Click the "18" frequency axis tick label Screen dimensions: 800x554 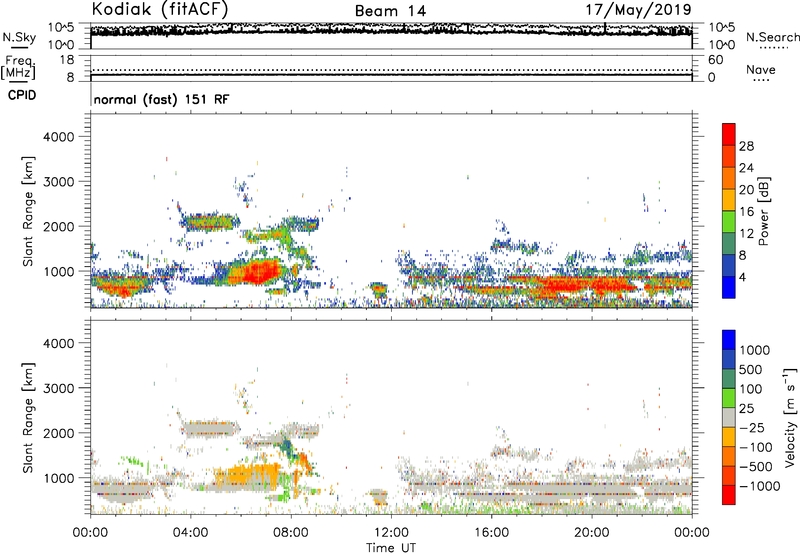click(67, 60)
